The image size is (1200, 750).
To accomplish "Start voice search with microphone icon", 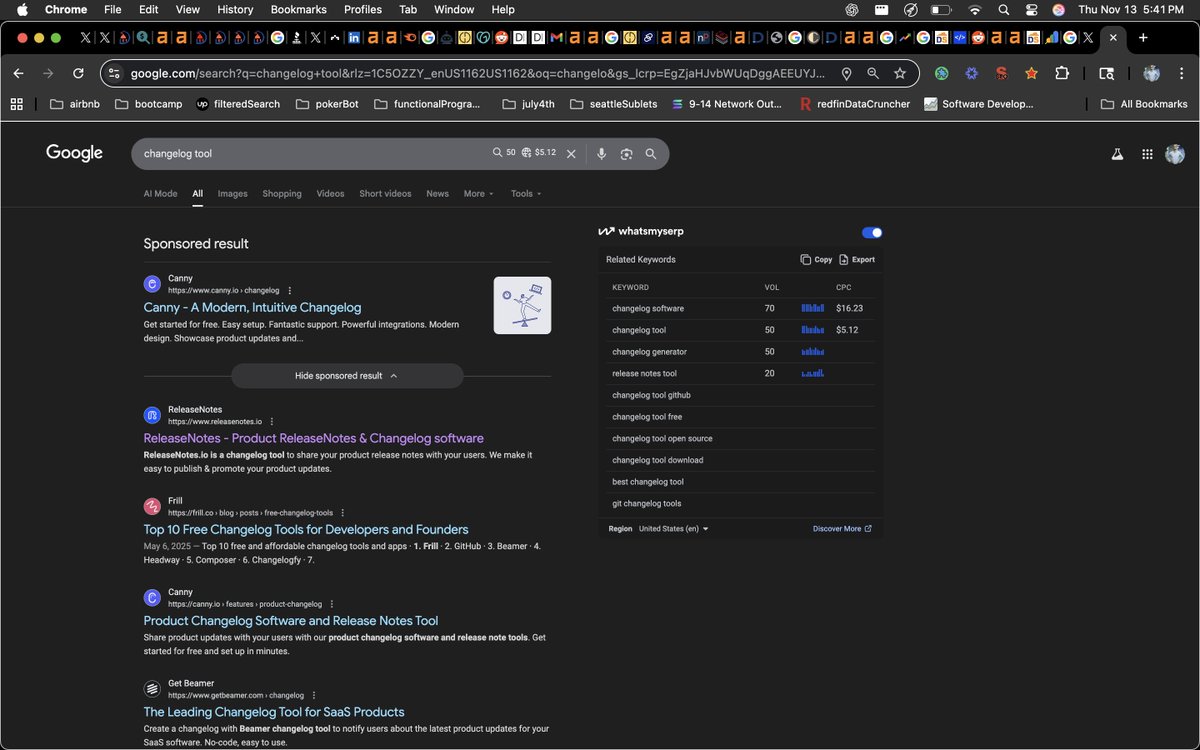I will pyautogui.click(x=601, y=154).
